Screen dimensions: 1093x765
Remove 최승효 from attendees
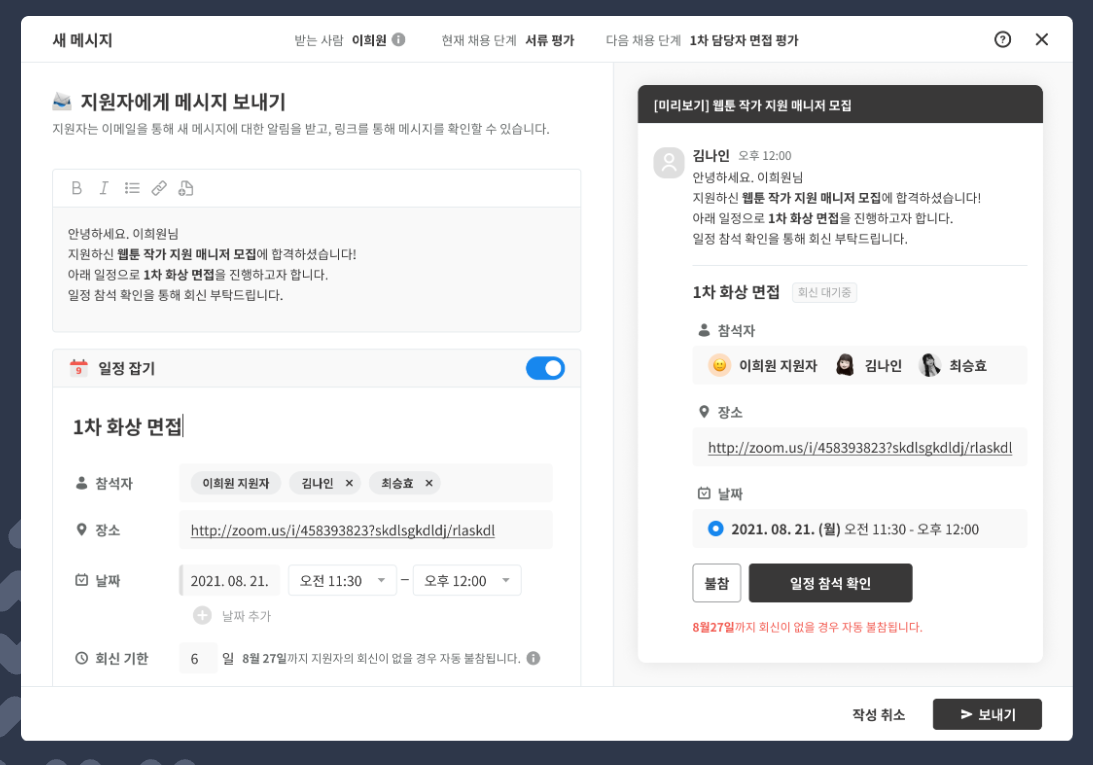click(429, 483)
